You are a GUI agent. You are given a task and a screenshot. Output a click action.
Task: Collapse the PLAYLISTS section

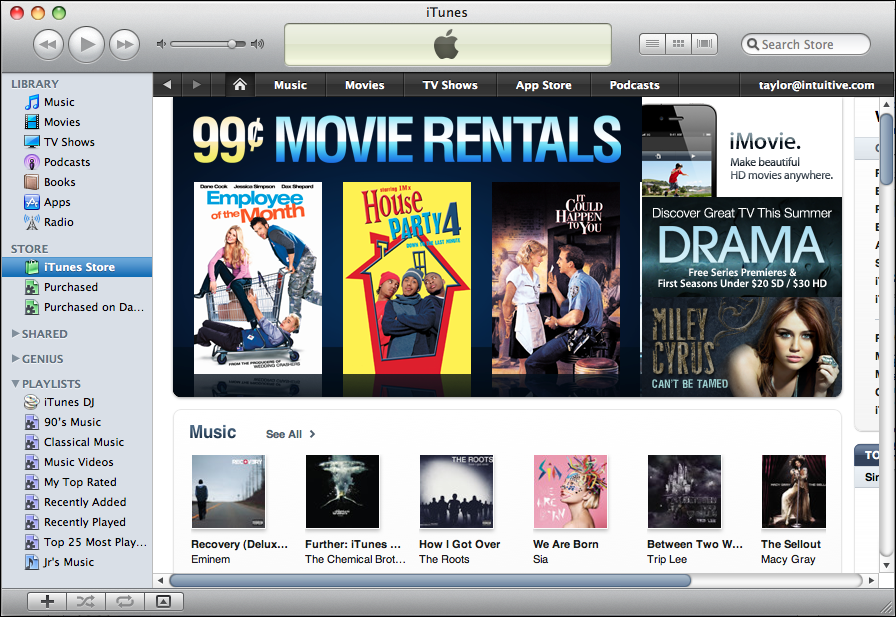click(x=15, y=384)
